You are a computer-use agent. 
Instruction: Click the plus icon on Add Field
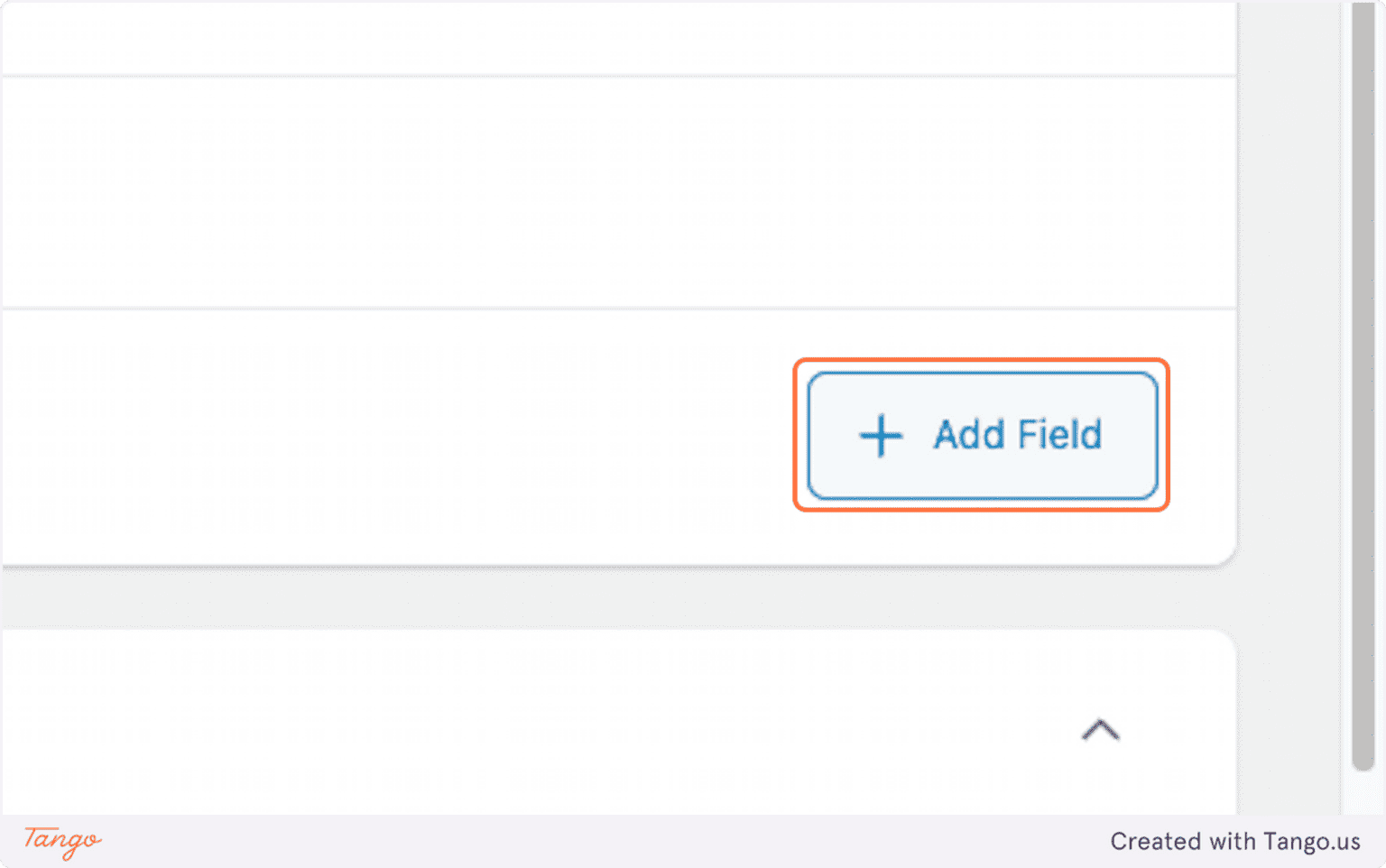point(881,437)
